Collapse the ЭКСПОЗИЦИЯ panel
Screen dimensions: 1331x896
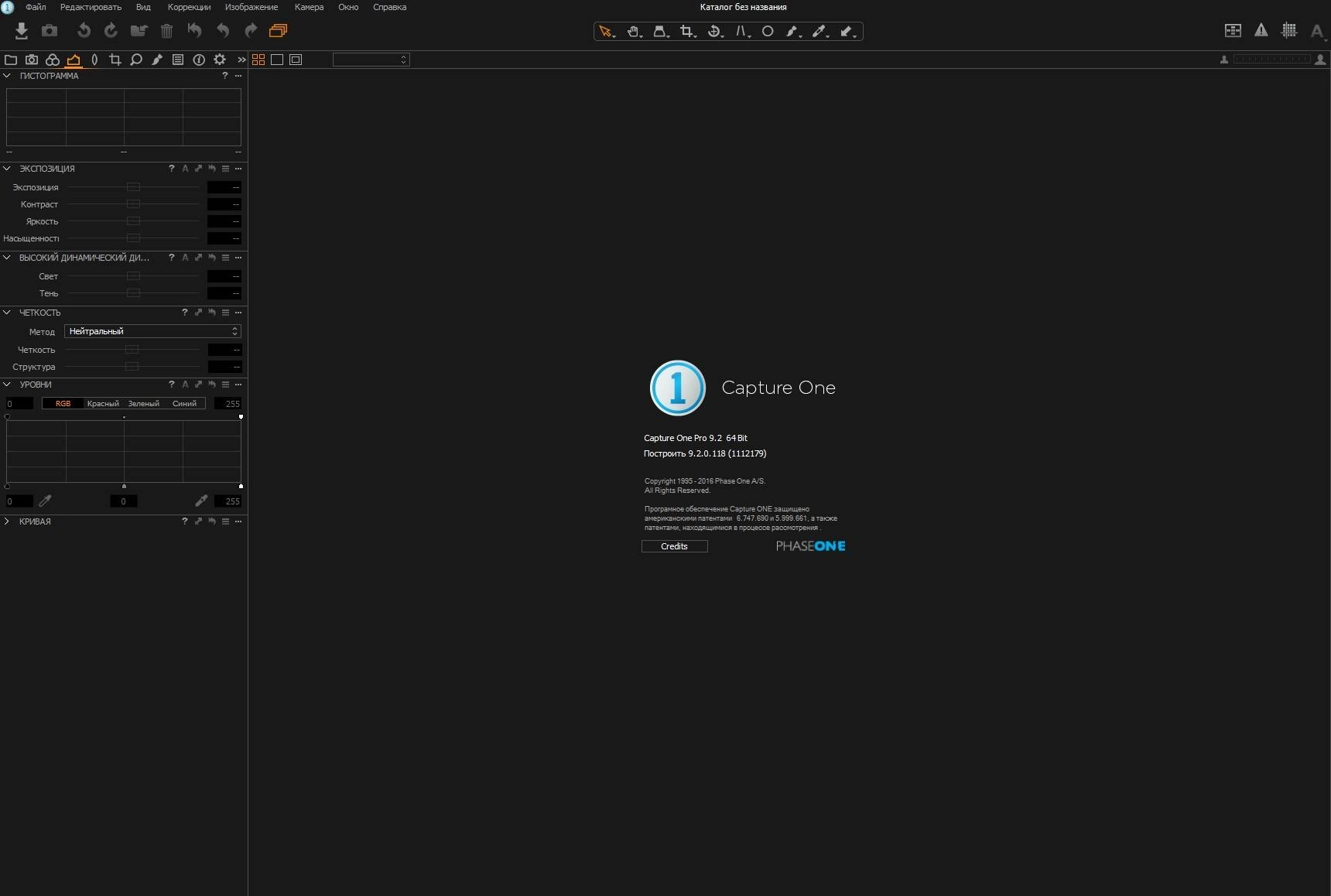(x=7, y=168)
